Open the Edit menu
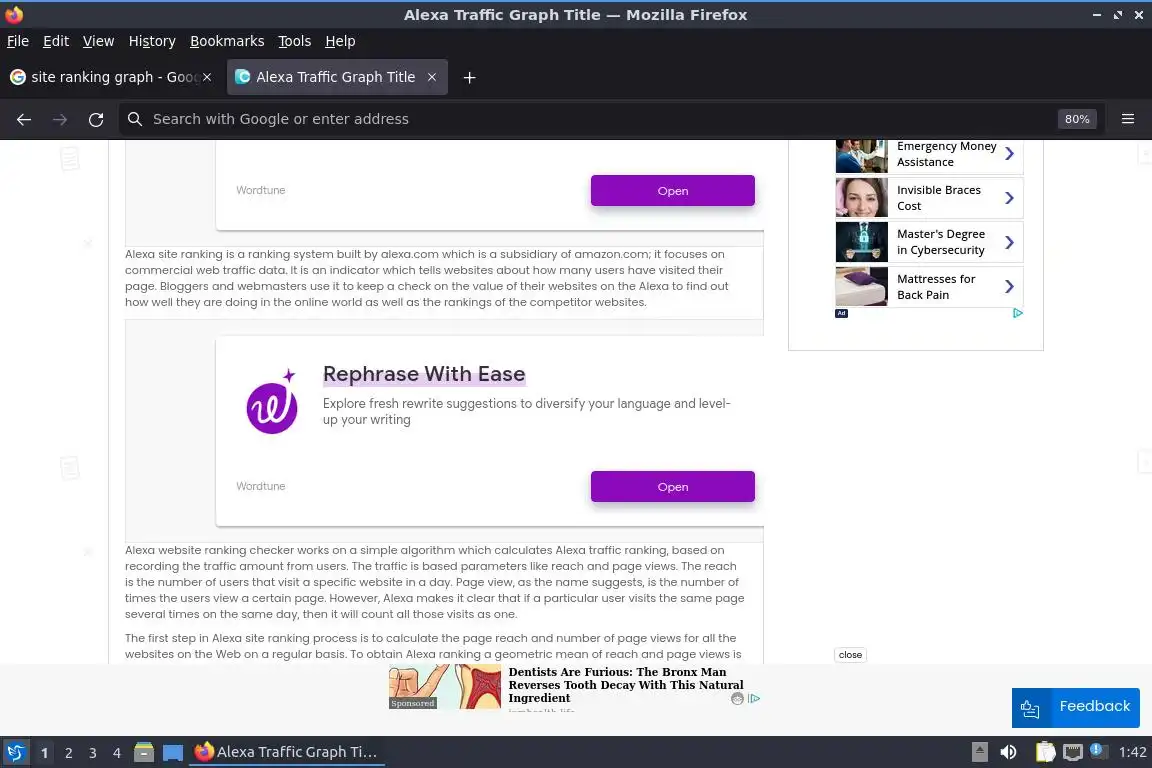Screen dimensions: 1152x768 56,41
